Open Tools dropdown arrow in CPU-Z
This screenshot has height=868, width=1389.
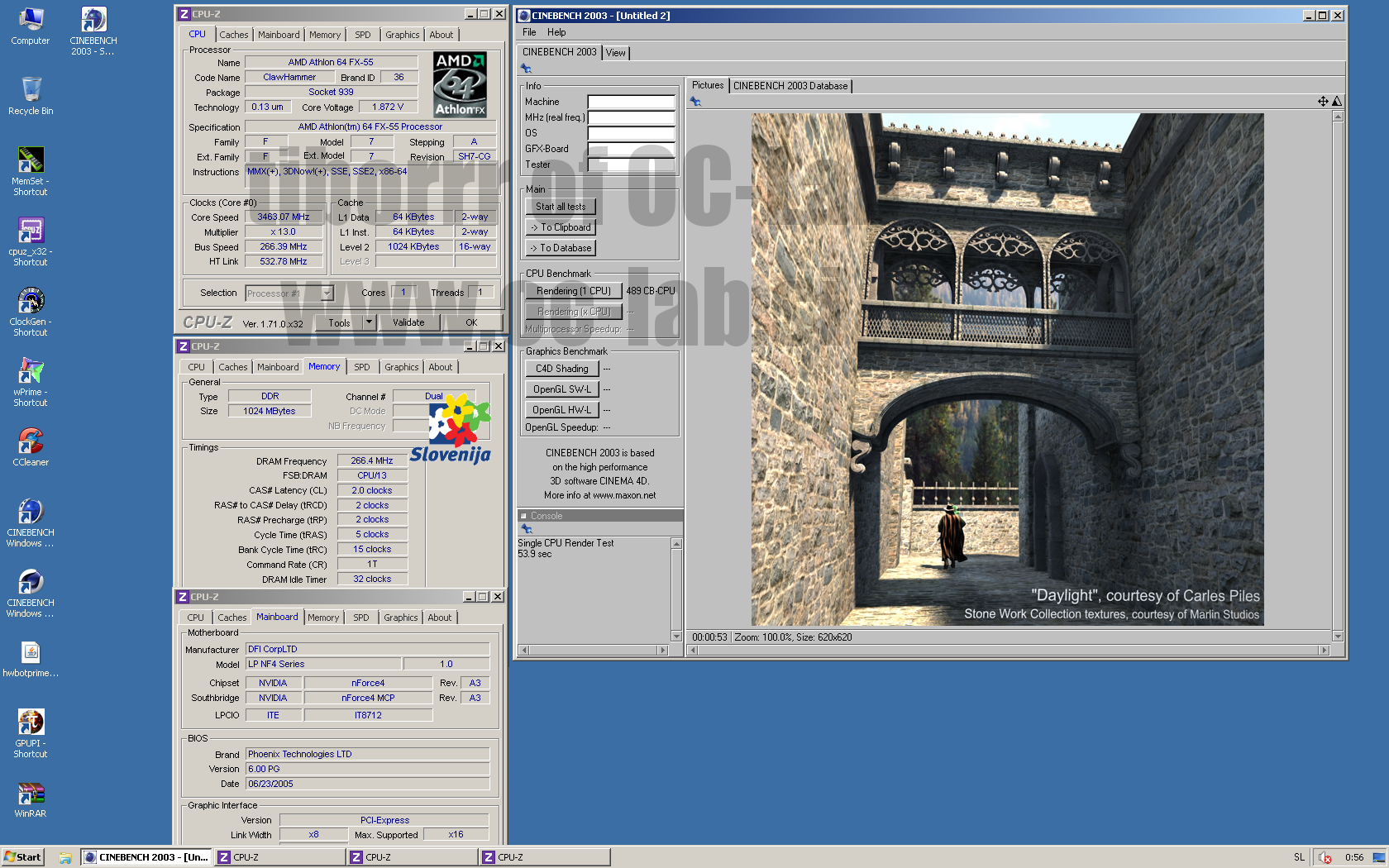point(369,322)
